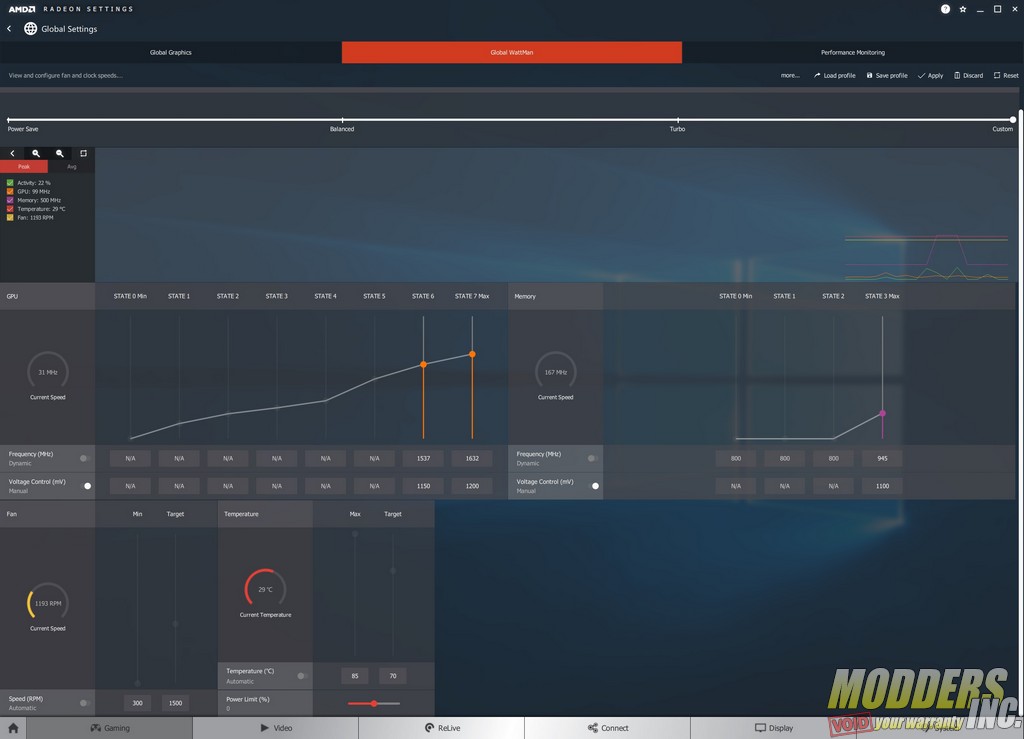Click the Custom handle on the tuning slider

tap(1012, 120)
